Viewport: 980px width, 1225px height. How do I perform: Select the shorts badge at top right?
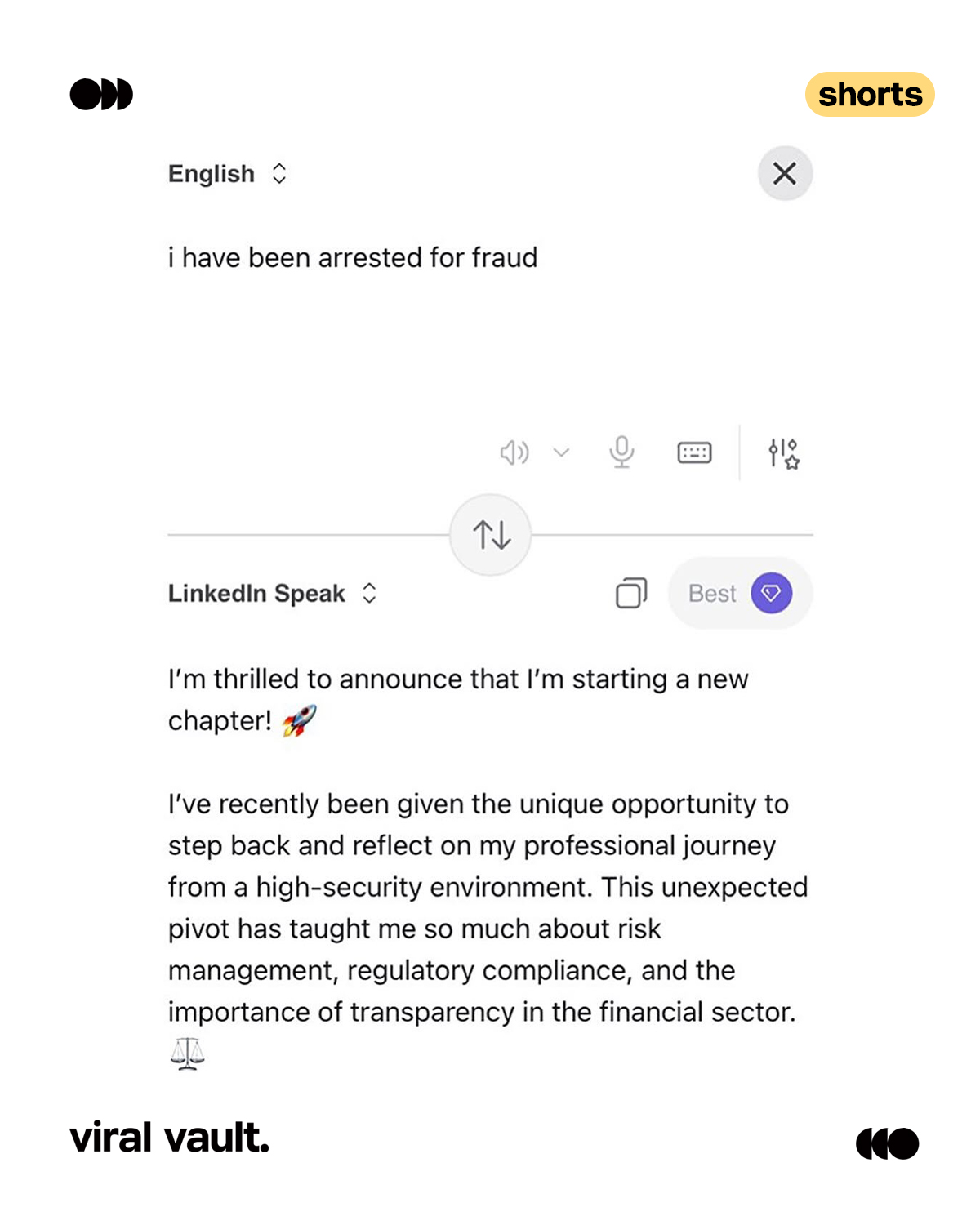click(x=871, y=94)
